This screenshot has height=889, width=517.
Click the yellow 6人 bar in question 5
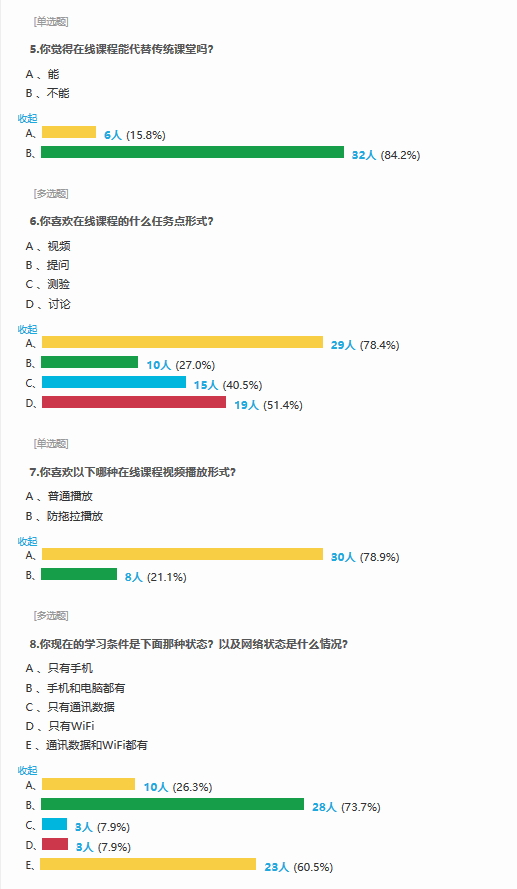tap(69, 132)
